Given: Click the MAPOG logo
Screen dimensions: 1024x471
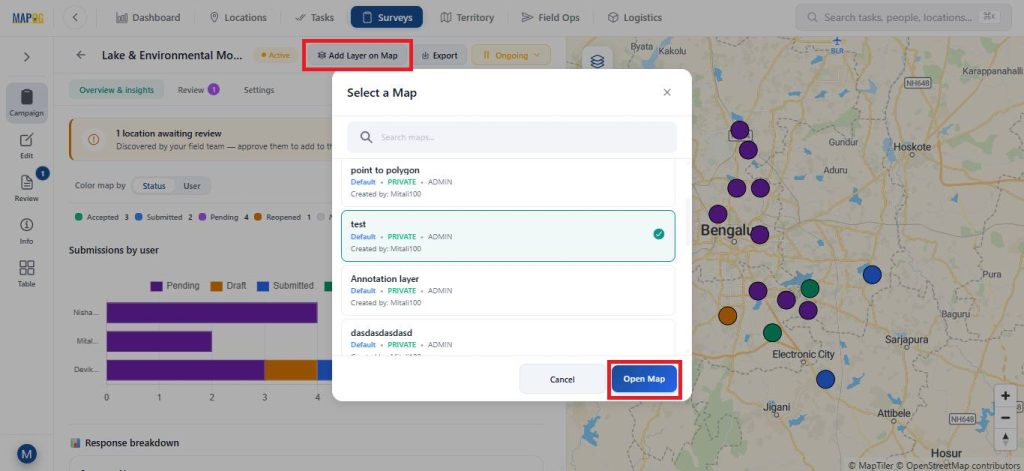Looking at the screenshot, I should coord(27,18).
